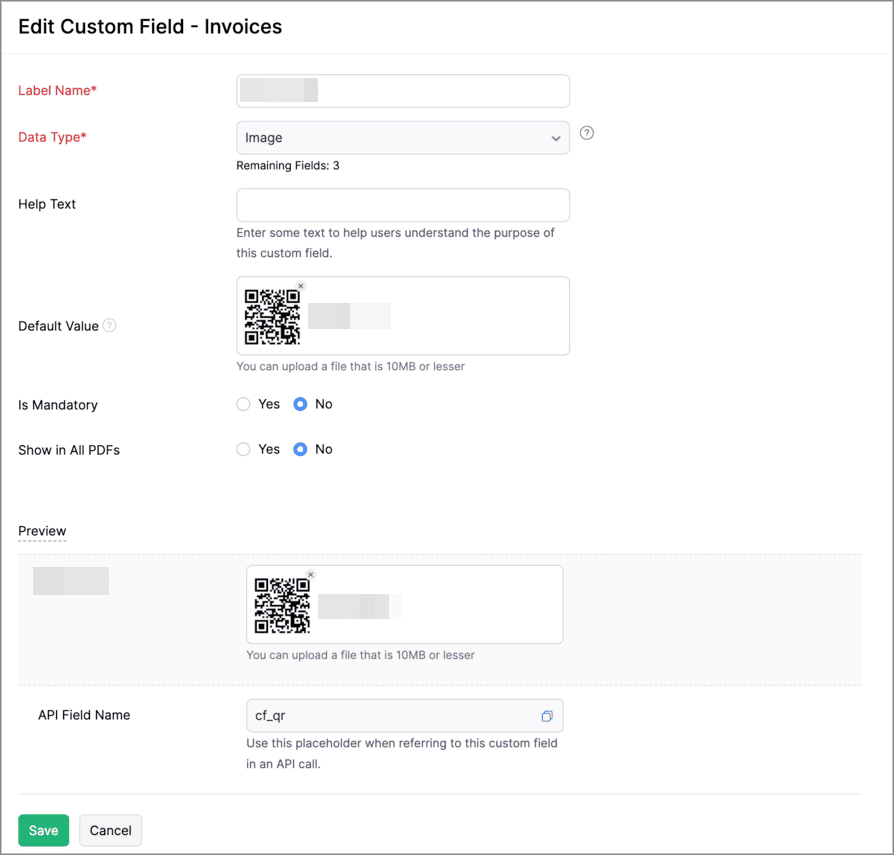
Task: Select Yes for Is Mandatory
Action: pos(243,404)
